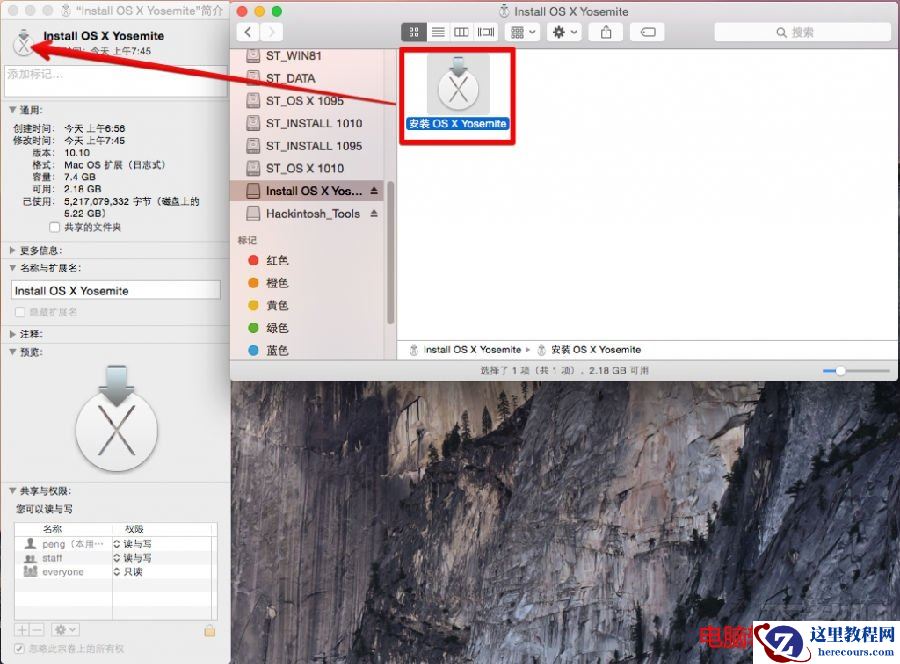Expand the 注释 section
This screenshot has height=664, width=900.
click(x=13, y=333)
